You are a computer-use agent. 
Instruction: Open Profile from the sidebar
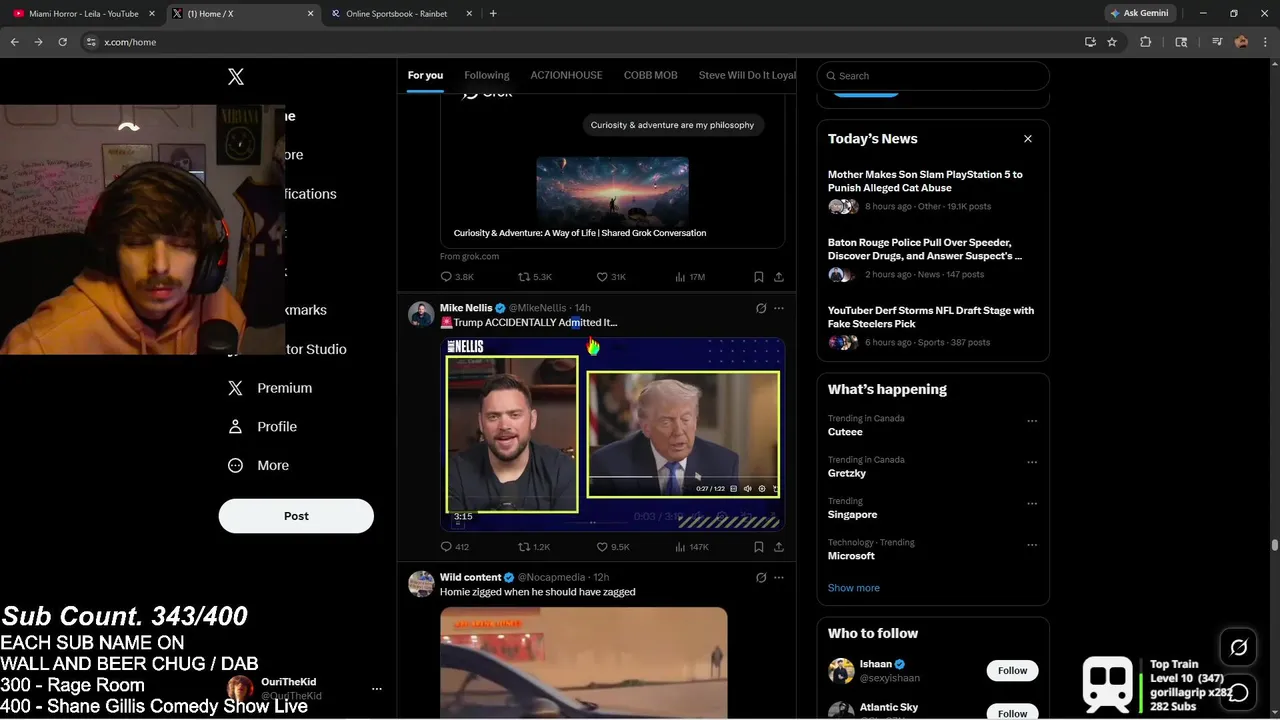pyautogui.click(x=262, y=427)
